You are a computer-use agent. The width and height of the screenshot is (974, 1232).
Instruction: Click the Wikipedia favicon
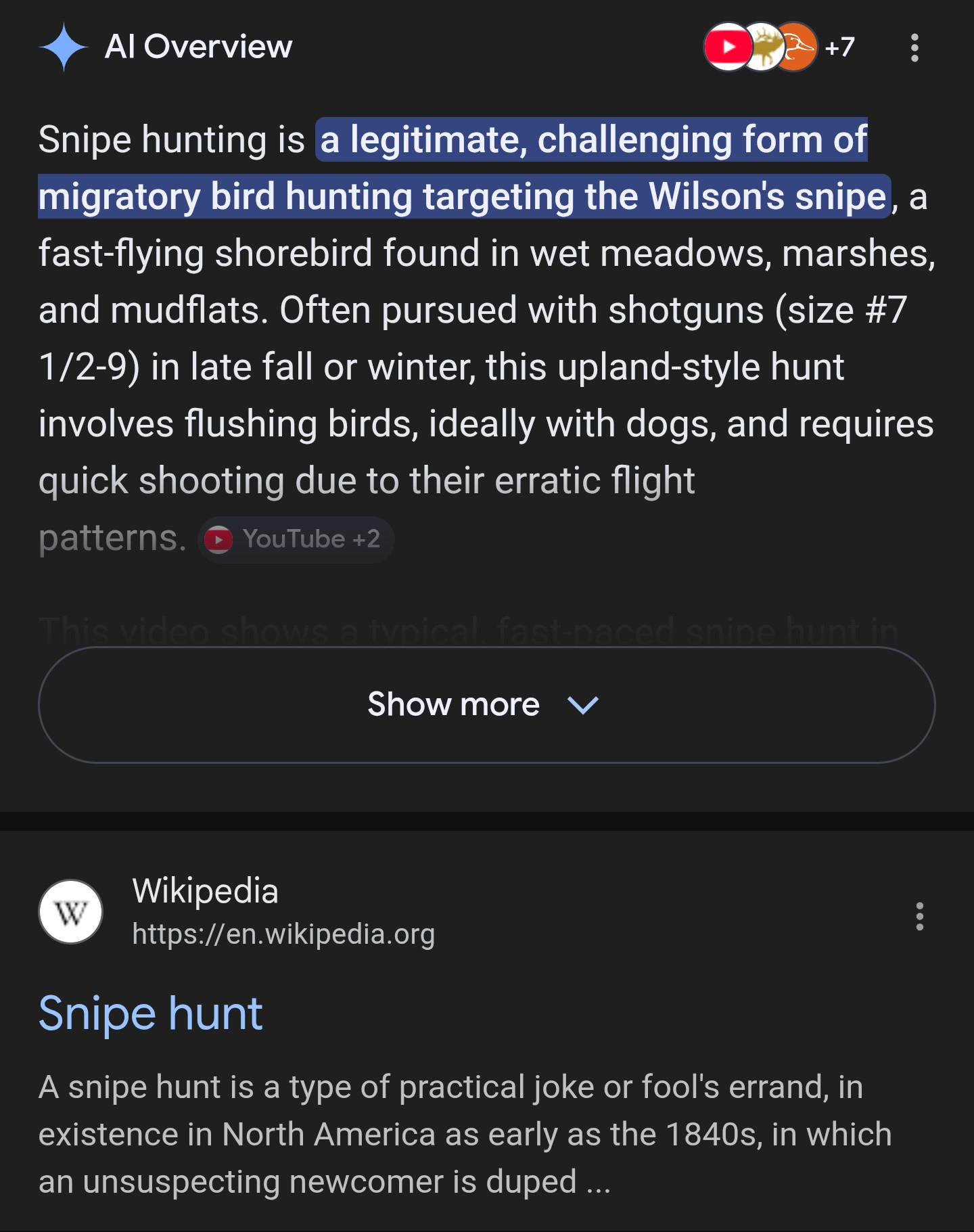pos(71,911)
